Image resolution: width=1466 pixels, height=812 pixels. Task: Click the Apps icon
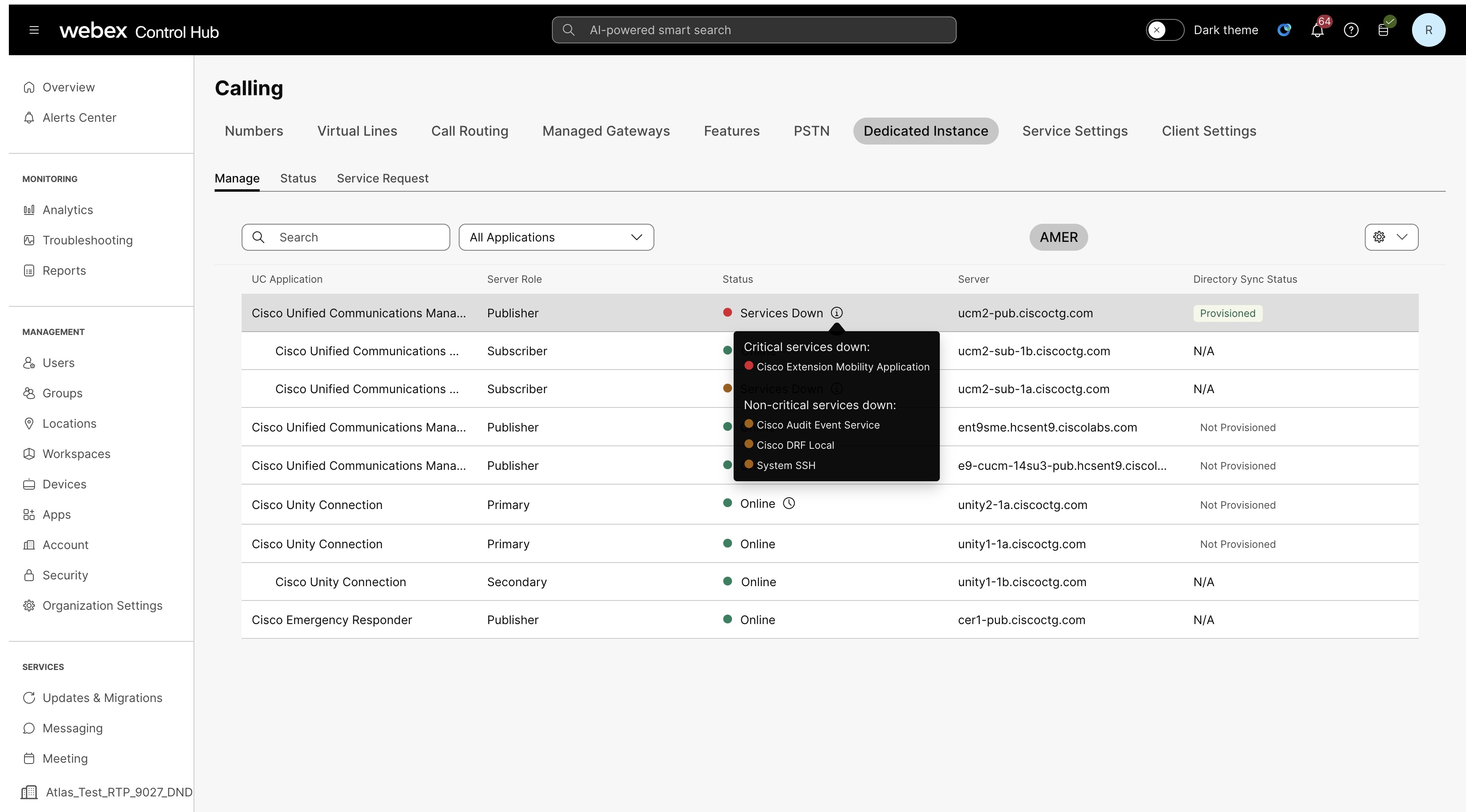29,515
